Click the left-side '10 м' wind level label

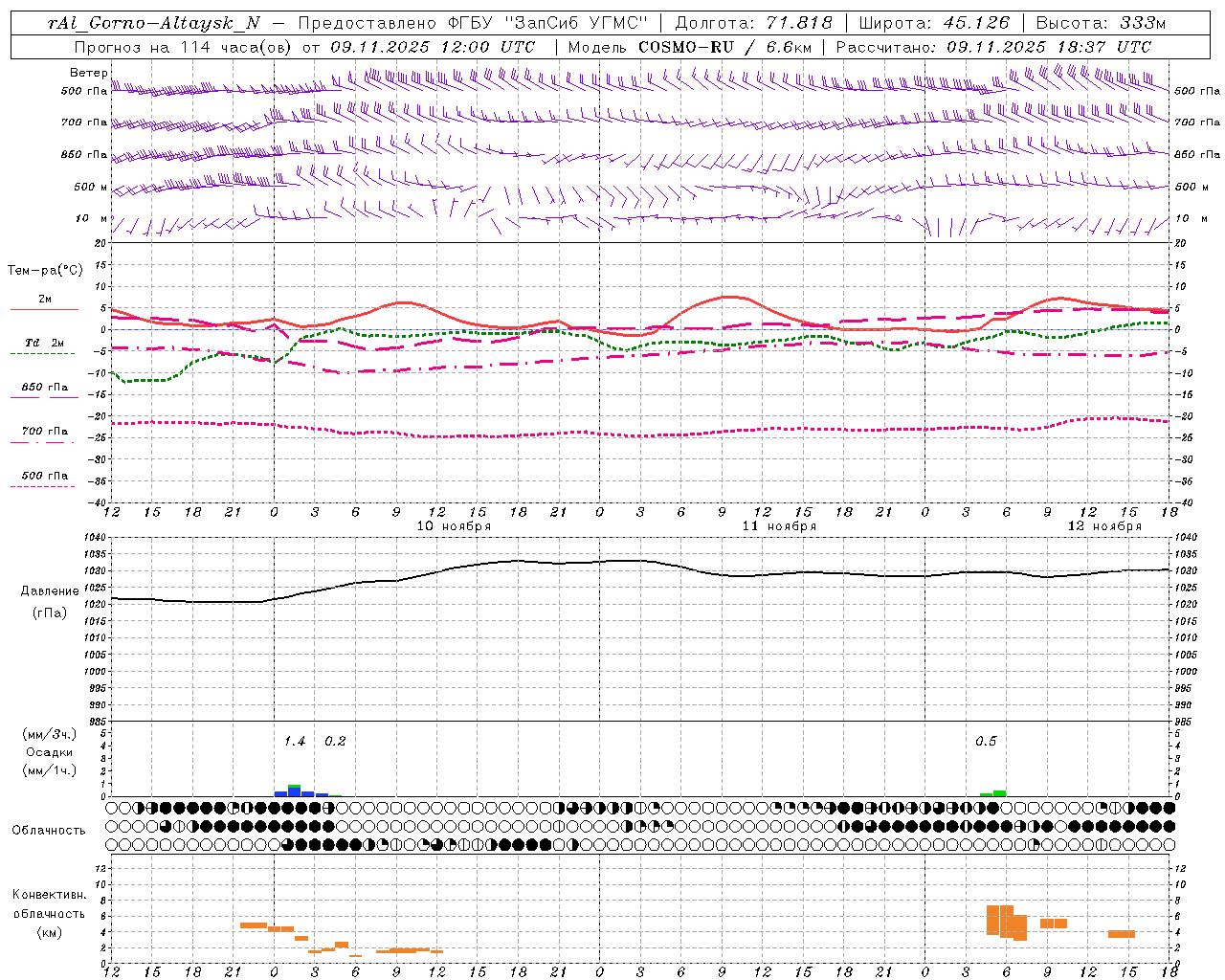[92, 218]
